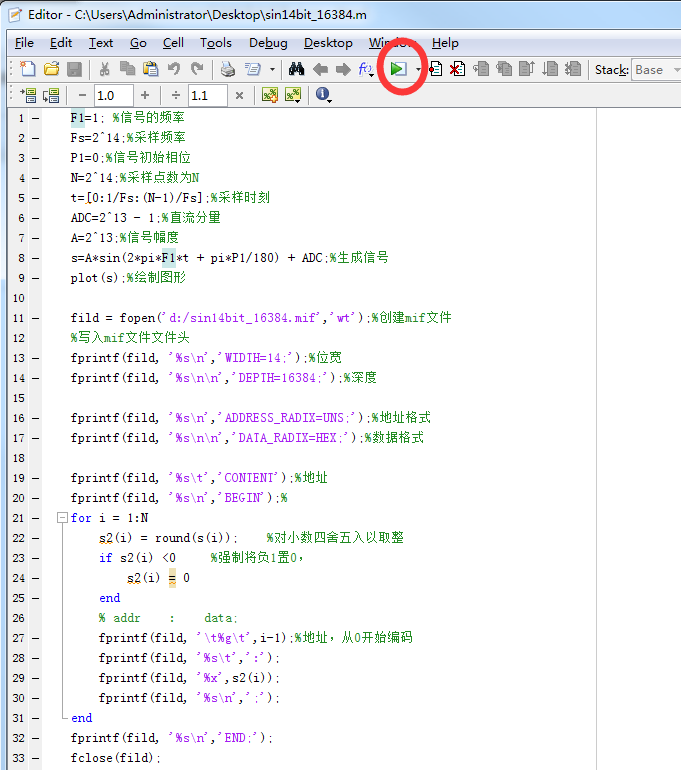
Task: Click 'fclose(fild)' on line 33
Action: [112, 758]
